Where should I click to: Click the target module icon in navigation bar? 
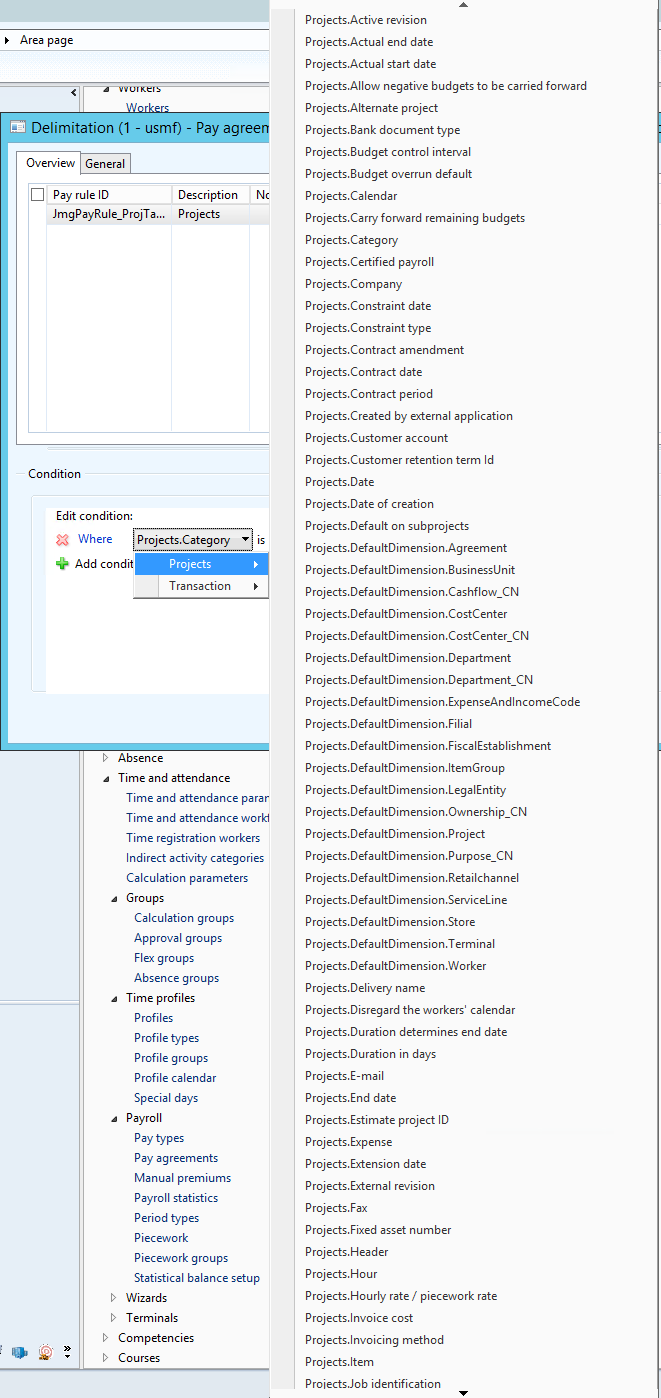(45, 1352)
